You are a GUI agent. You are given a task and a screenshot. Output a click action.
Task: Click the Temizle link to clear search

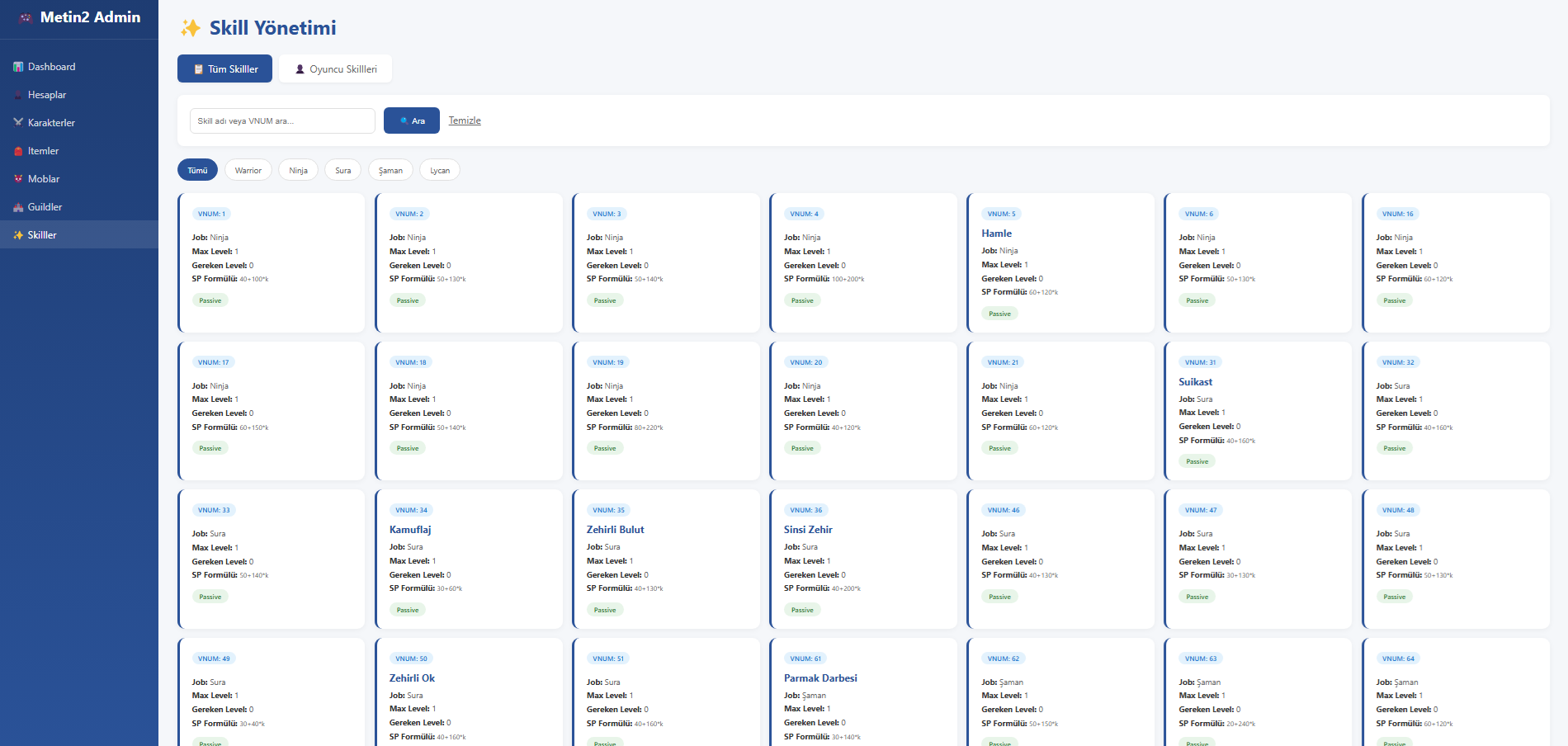pos(464,120)
